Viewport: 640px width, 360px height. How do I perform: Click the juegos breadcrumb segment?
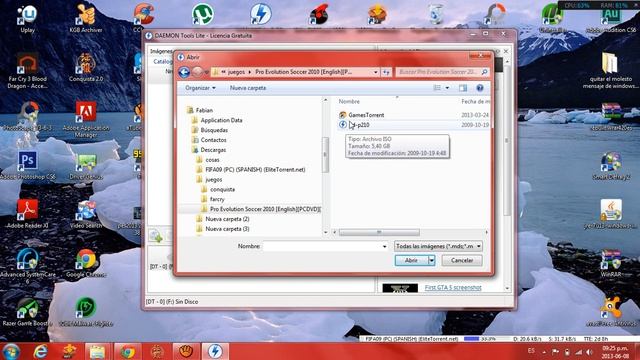(236, 72)
